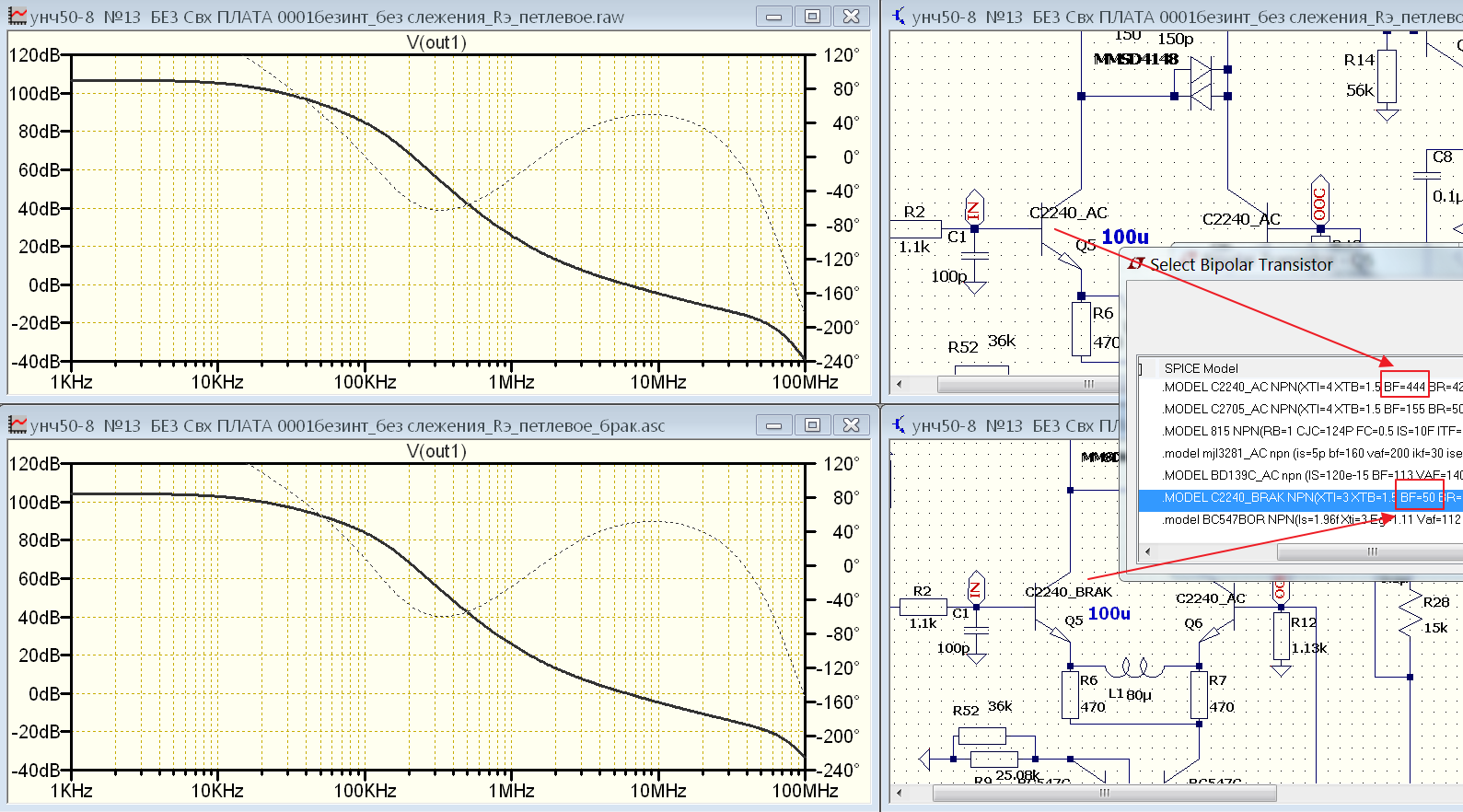Maximize the top waveform window

[812, 16]
